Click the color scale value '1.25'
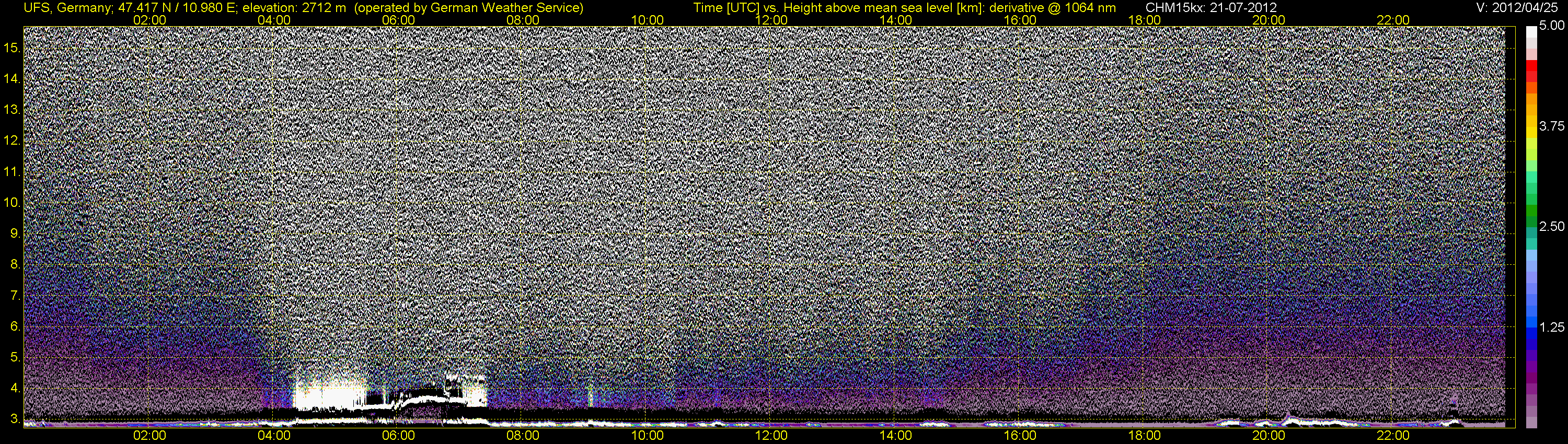 pos(1552,327)
